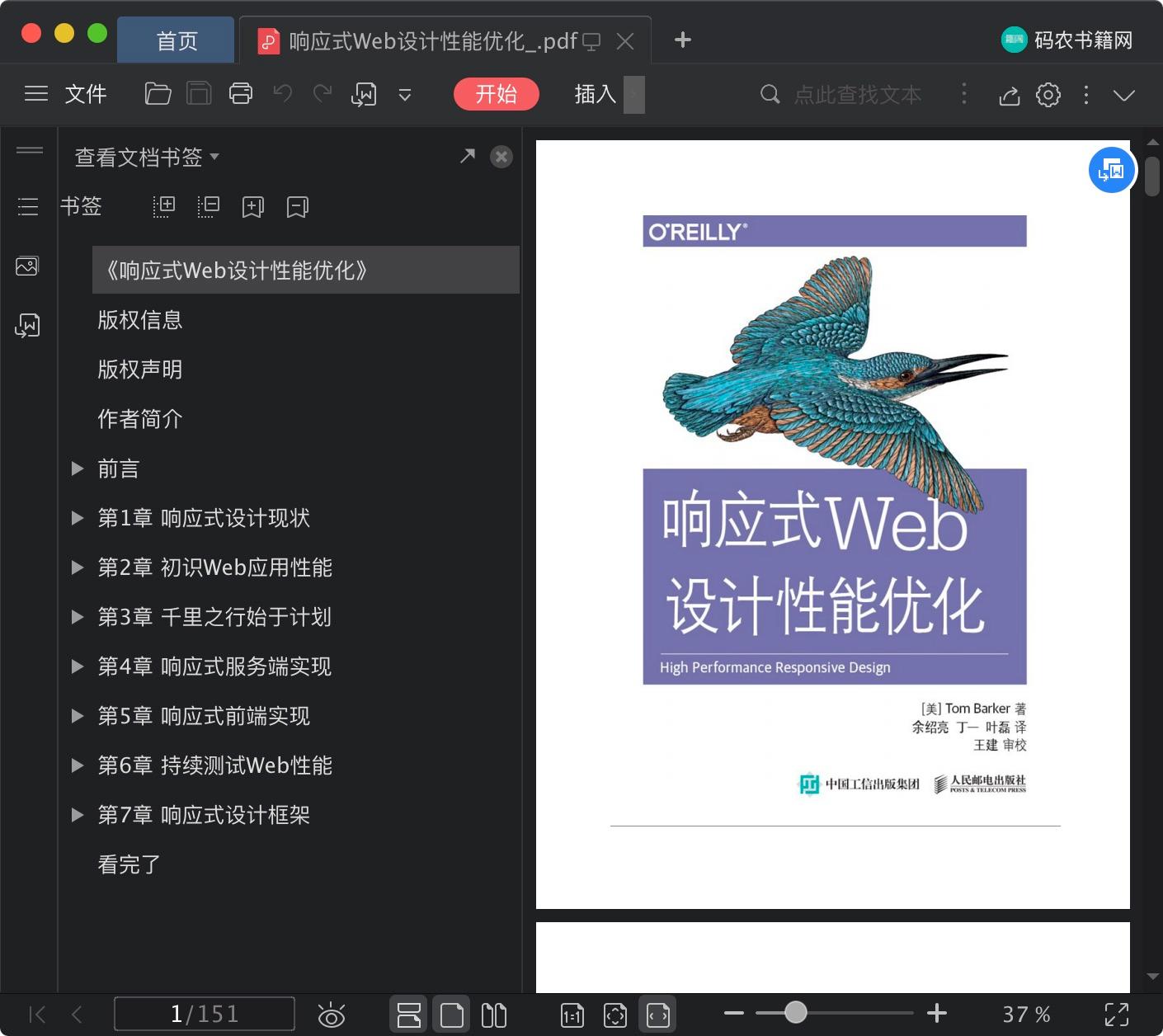Go to 看完了 bookmark

(129, 864)
